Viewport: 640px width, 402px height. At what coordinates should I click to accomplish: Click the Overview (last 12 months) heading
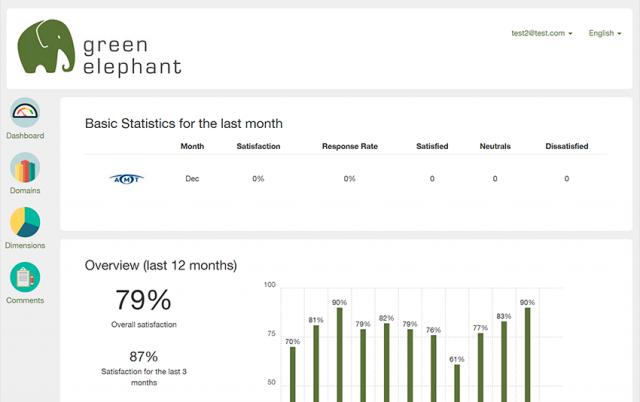(161, 265)
